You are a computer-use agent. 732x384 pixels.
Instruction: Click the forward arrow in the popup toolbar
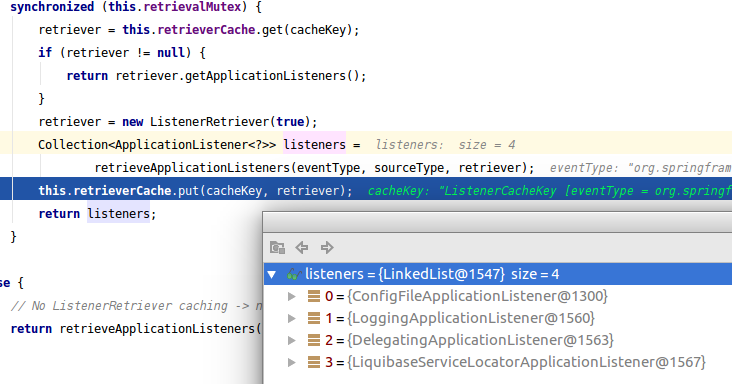coord(327,247)
